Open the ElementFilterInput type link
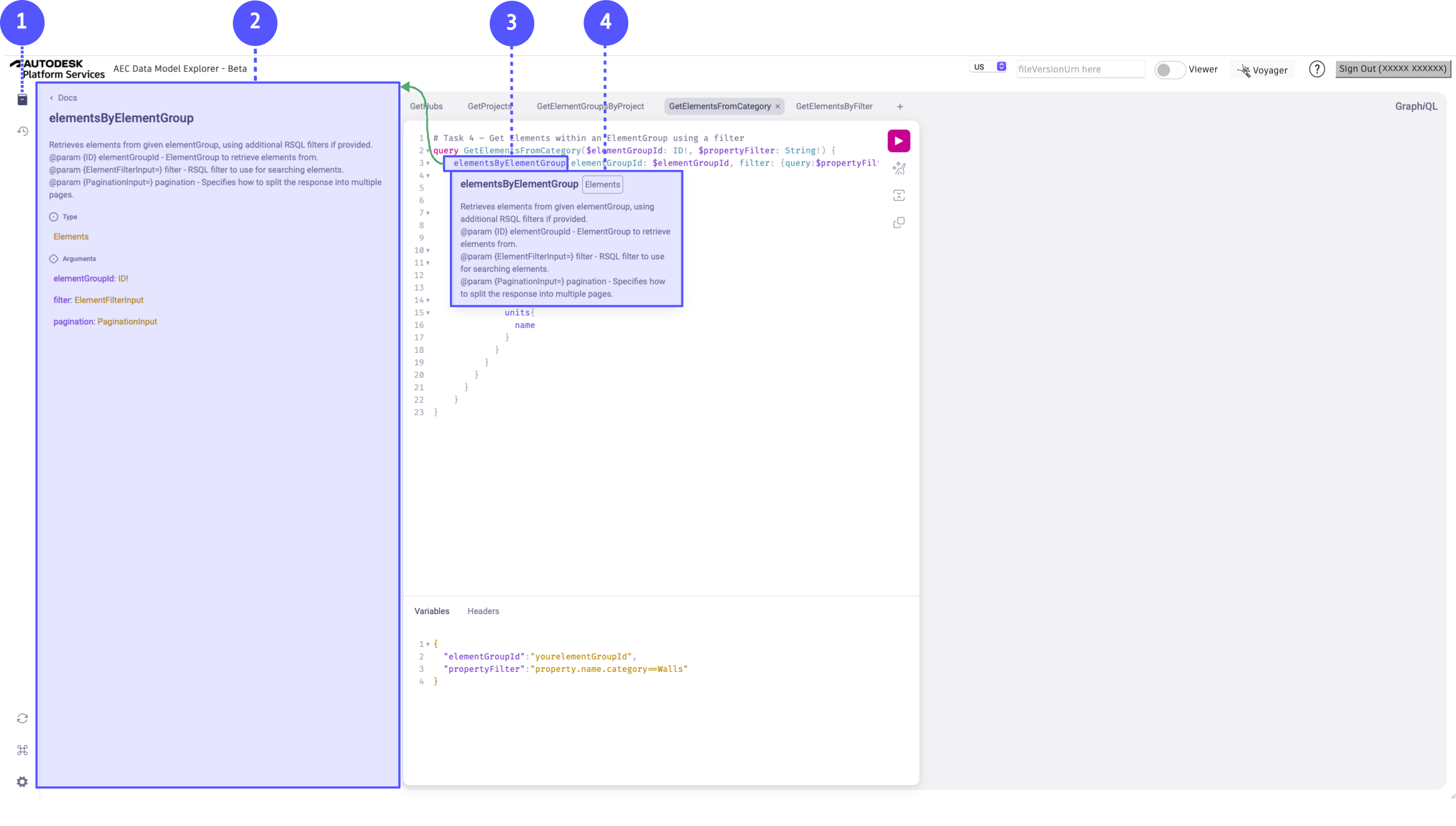 109,300
